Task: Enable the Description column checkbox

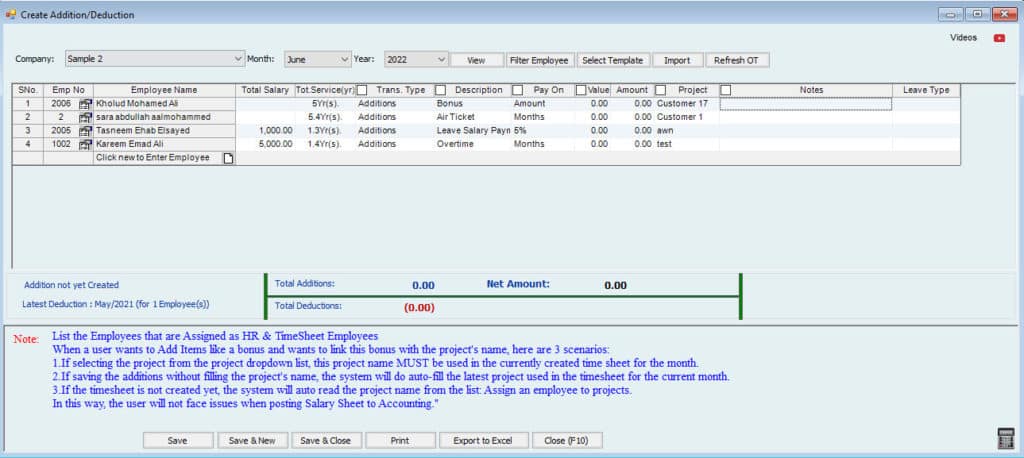Action: click(440, 90)
